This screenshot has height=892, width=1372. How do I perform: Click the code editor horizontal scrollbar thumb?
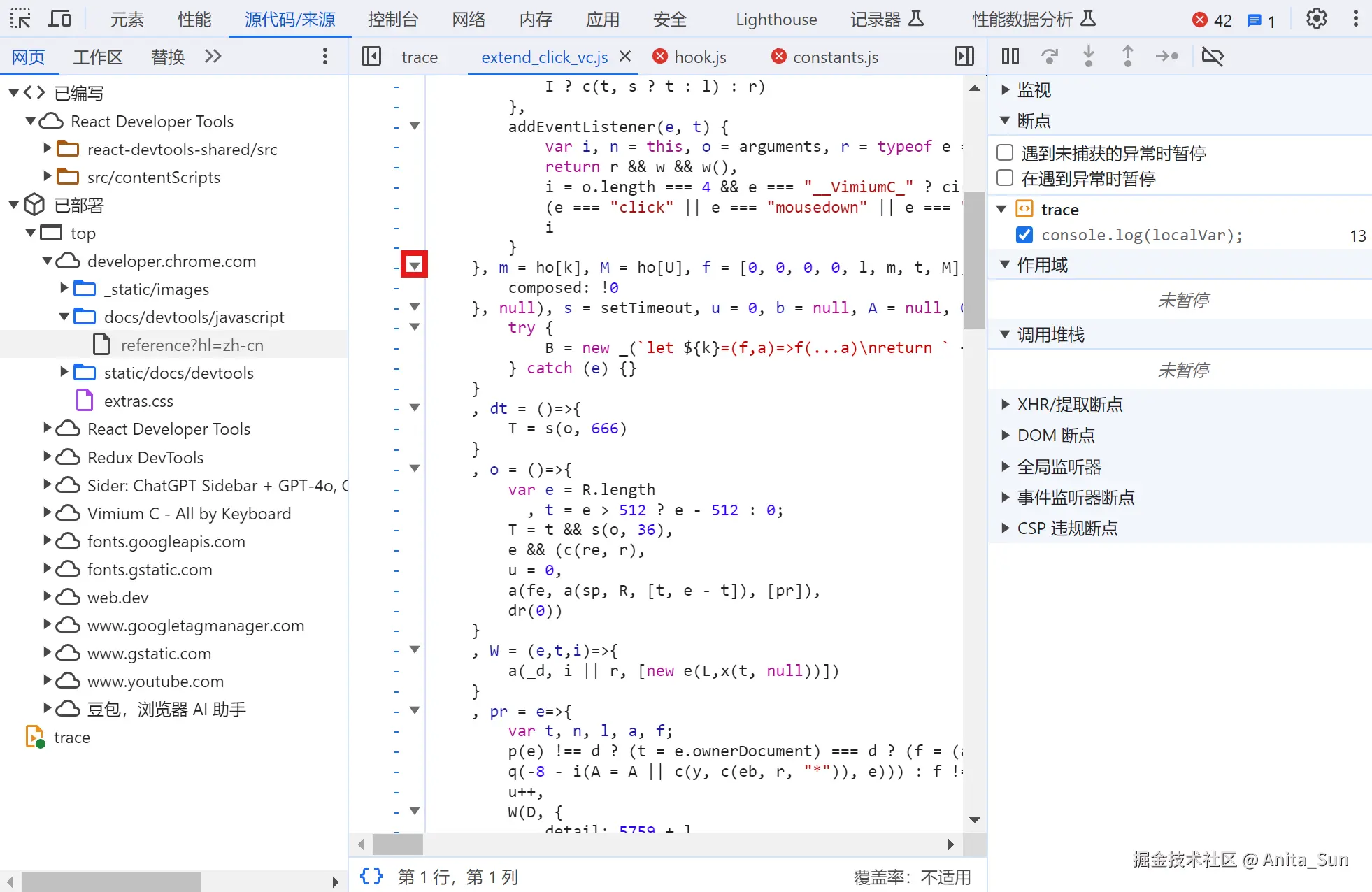pyautogui.click(x=398, y=844)
